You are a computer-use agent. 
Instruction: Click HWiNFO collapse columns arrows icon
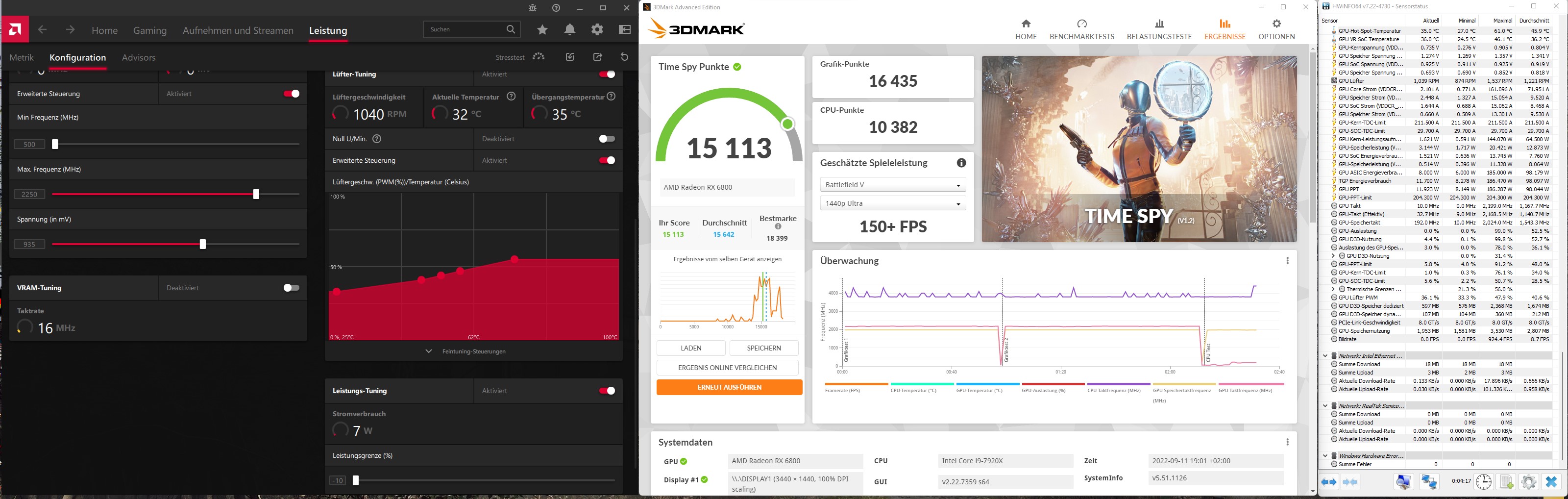click(x=1350, y=482)
